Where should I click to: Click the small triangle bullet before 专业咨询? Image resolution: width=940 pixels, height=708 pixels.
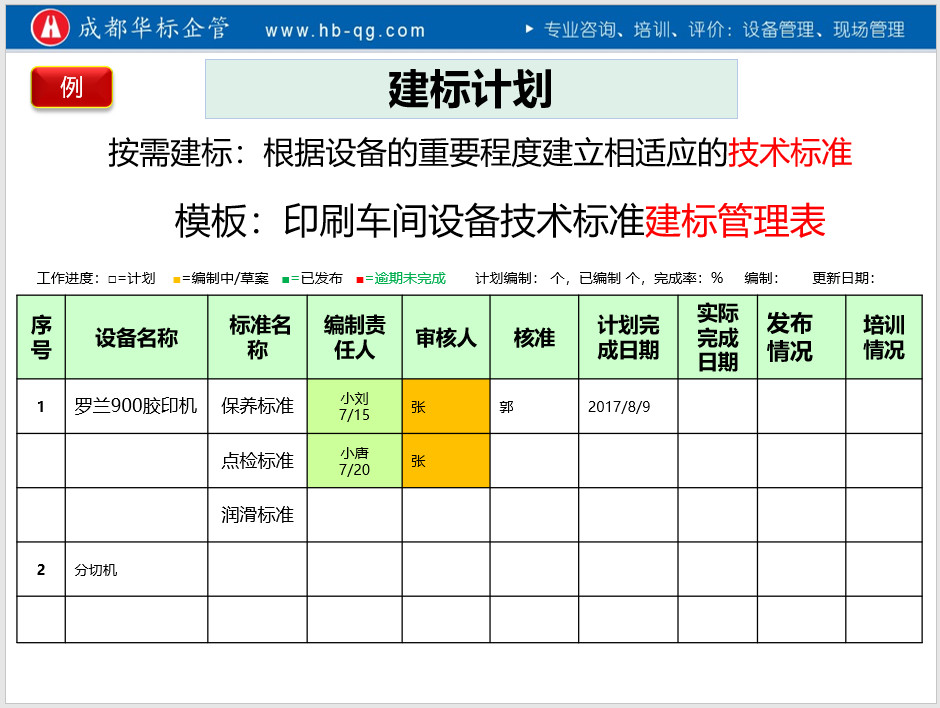point(529,29)
